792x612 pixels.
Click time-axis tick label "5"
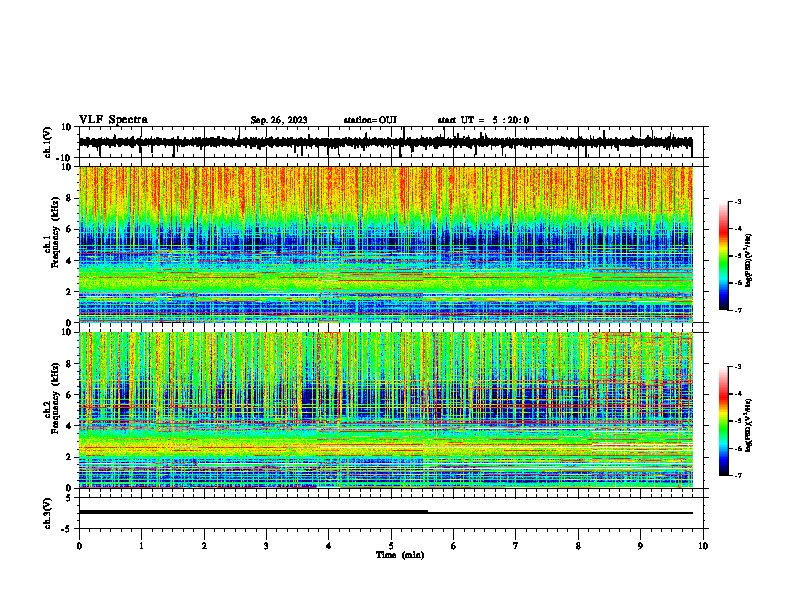click(391, 546)
